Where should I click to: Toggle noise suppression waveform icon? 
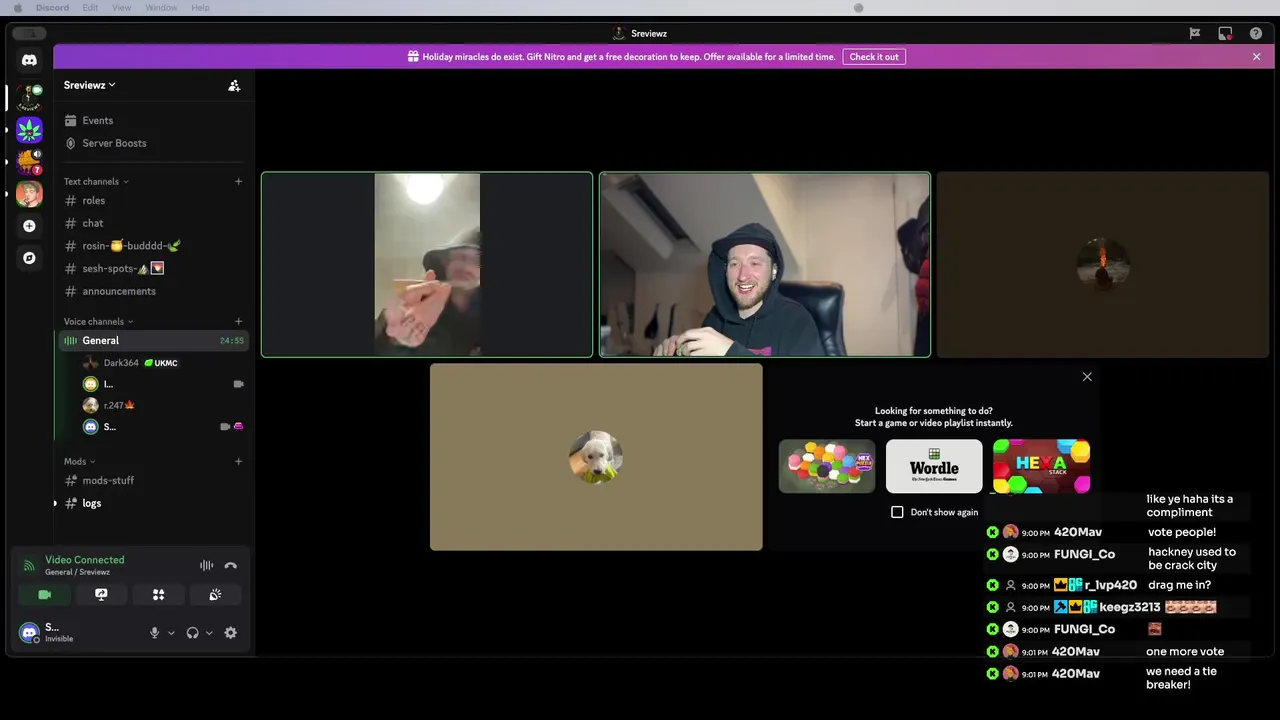[x=206, y=566]
